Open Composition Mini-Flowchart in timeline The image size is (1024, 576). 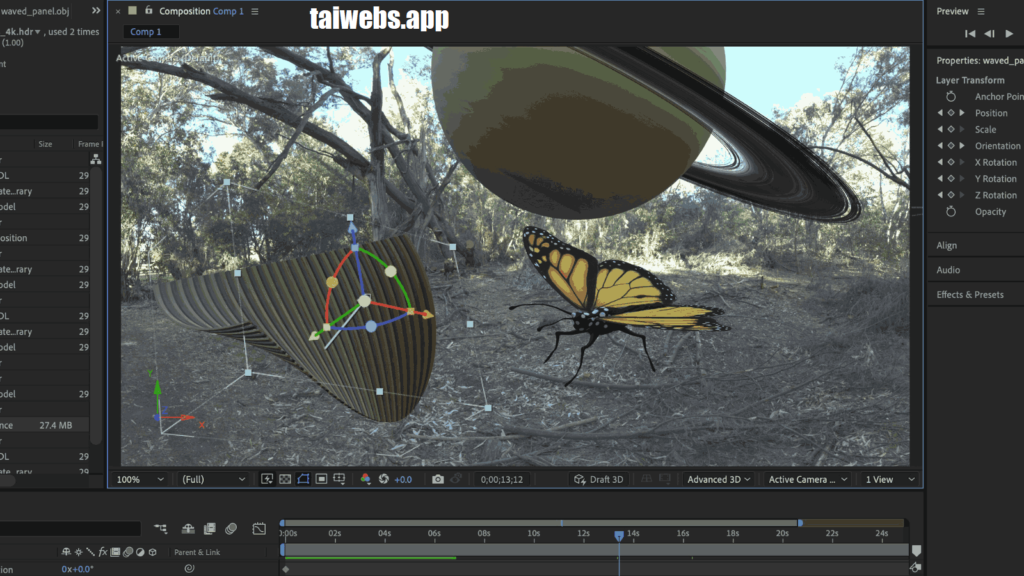(161, 528)
